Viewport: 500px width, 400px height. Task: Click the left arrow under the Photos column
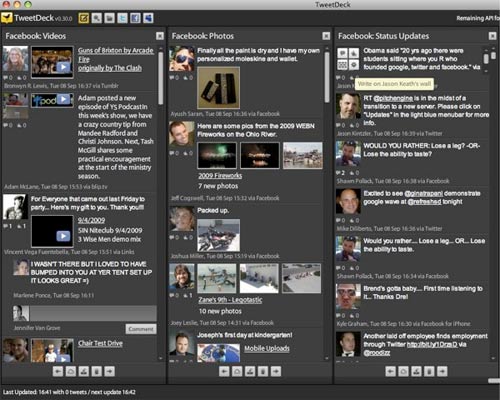pos(224,371)
